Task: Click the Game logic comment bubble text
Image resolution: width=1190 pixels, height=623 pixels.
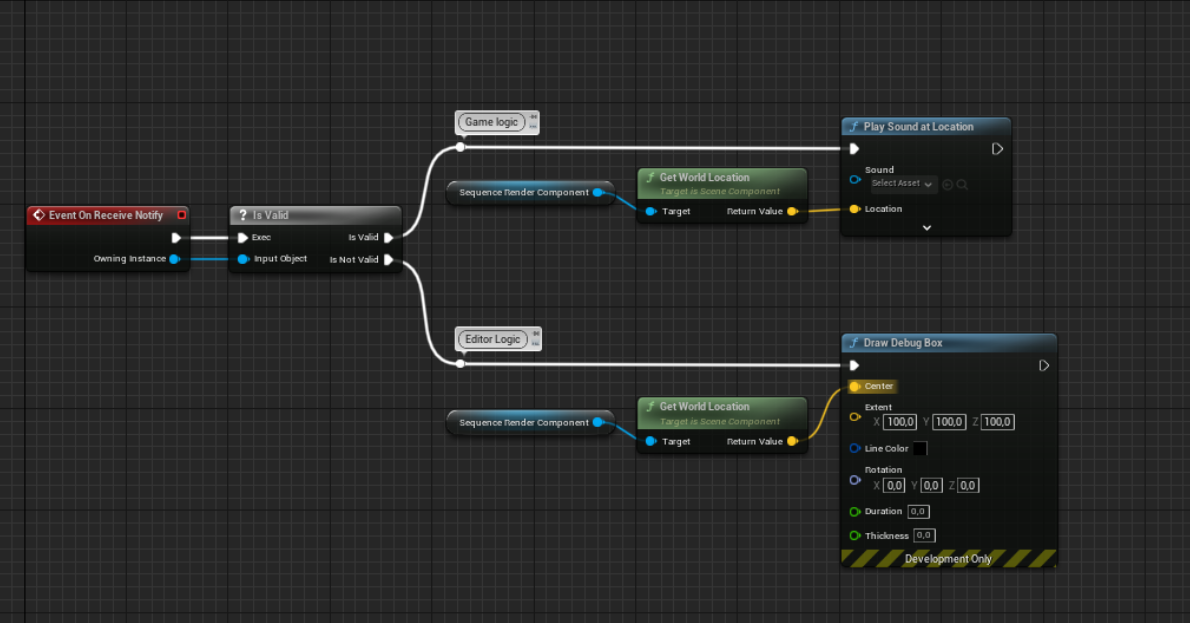Action: (492, 122)
